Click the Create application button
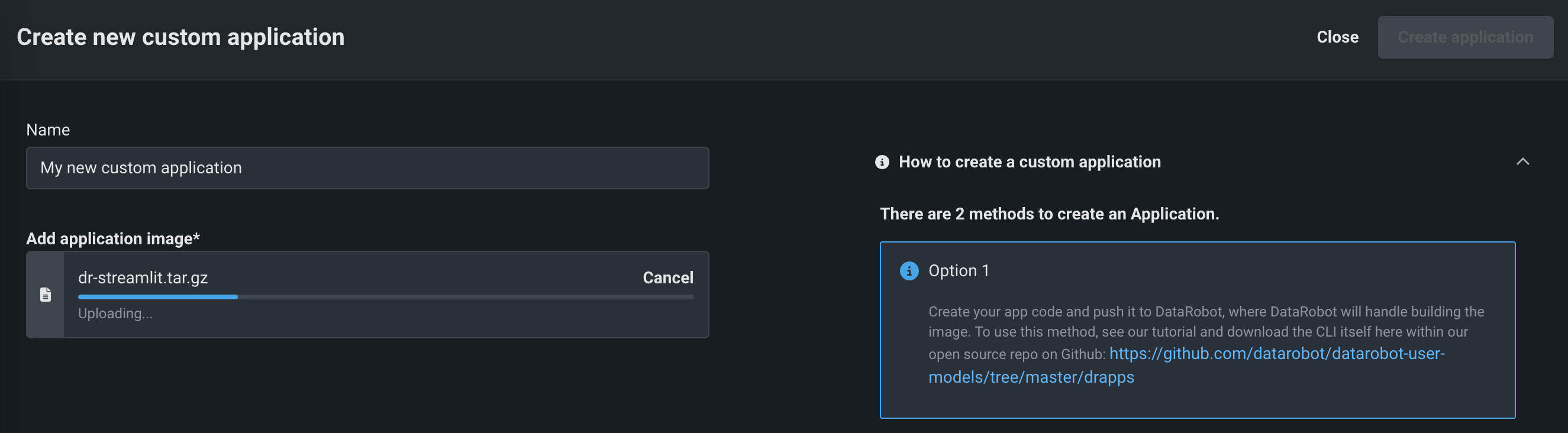The image size is (1568, 433). click(1464, 37)
